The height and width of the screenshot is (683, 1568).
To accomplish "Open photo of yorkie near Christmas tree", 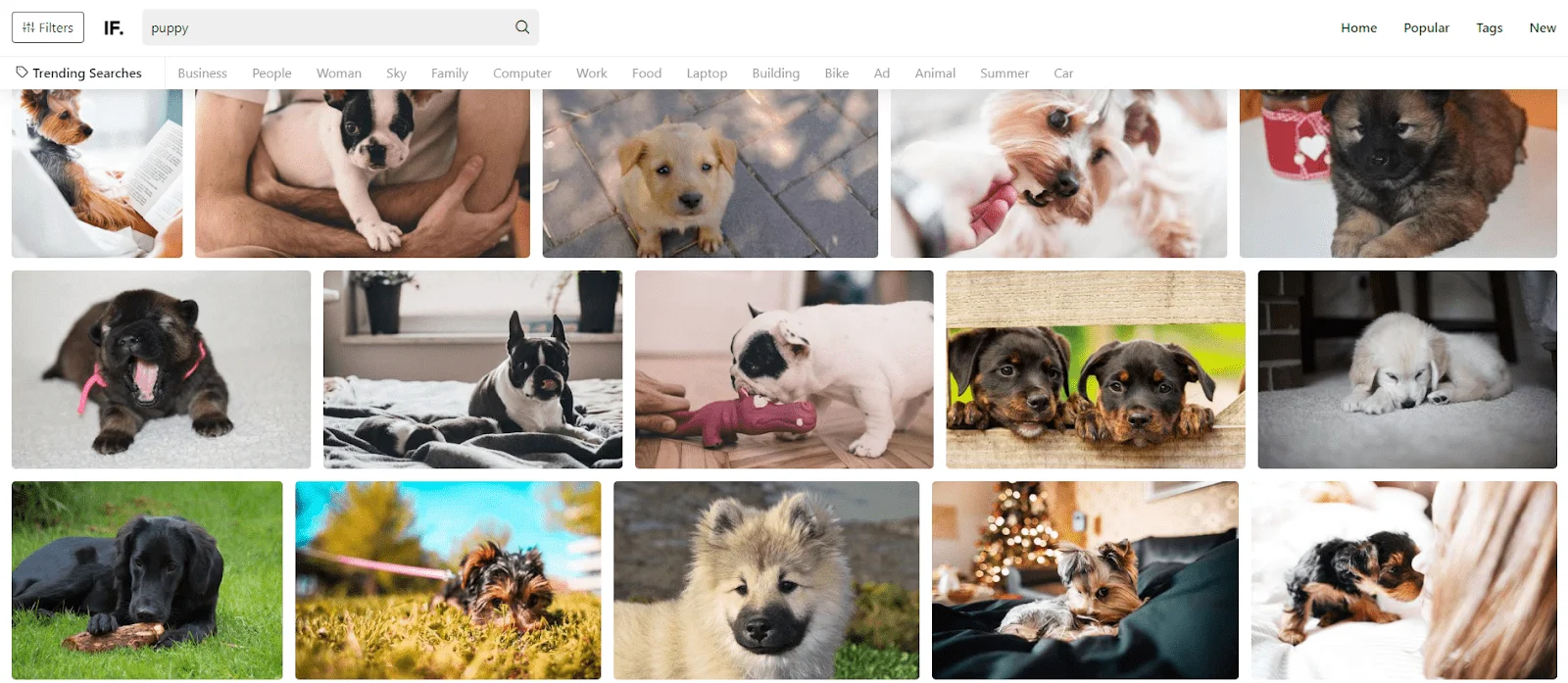I will click(x=1085, y=580).
